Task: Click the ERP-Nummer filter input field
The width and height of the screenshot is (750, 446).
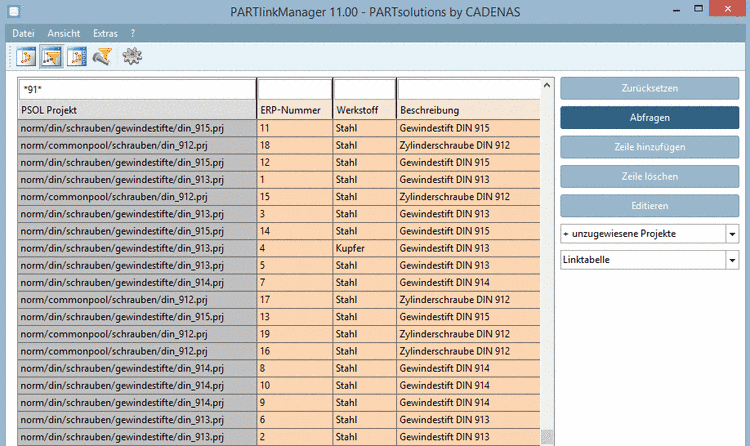Action: (x=294, y=89)
